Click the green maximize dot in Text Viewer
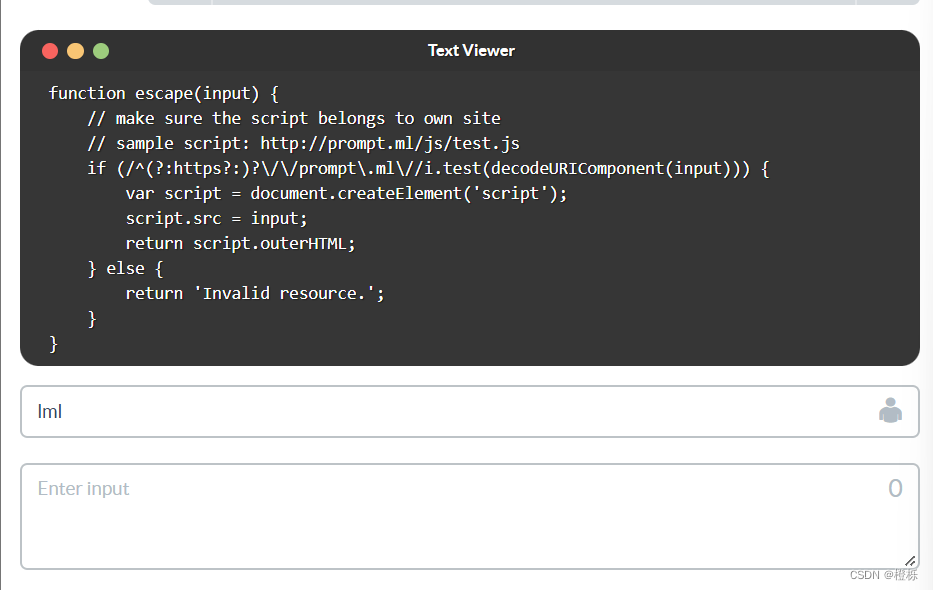 (101, 51)
